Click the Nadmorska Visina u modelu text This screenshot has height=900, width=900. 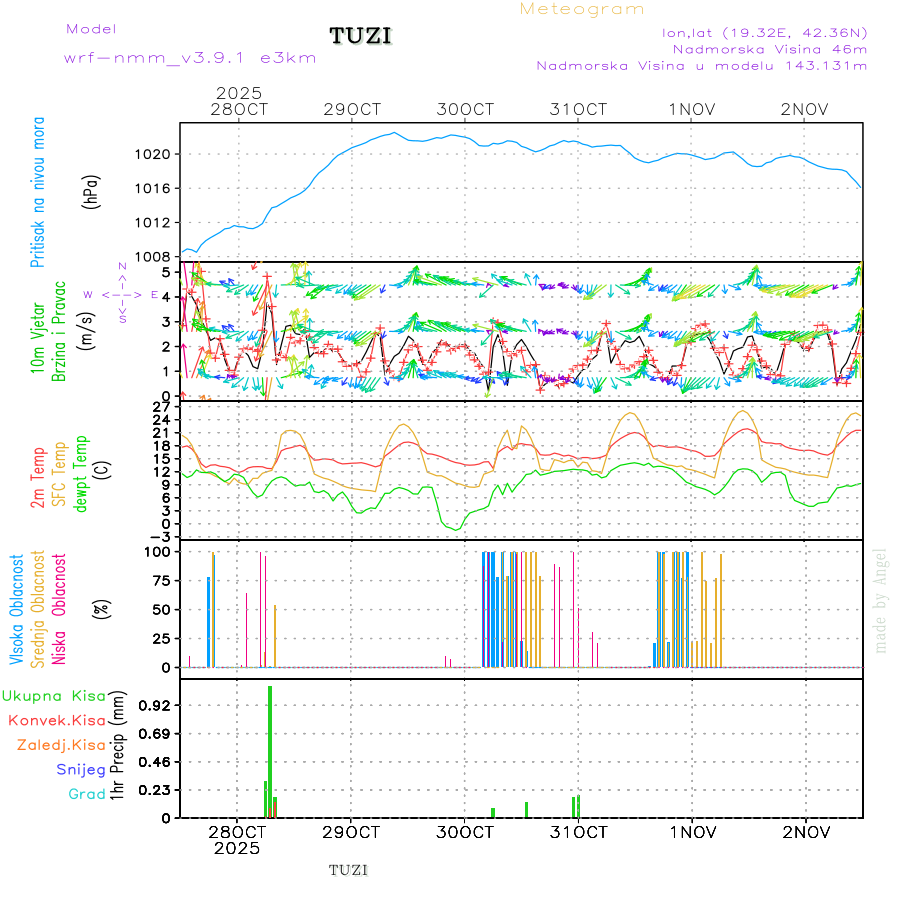click(701, 66)
